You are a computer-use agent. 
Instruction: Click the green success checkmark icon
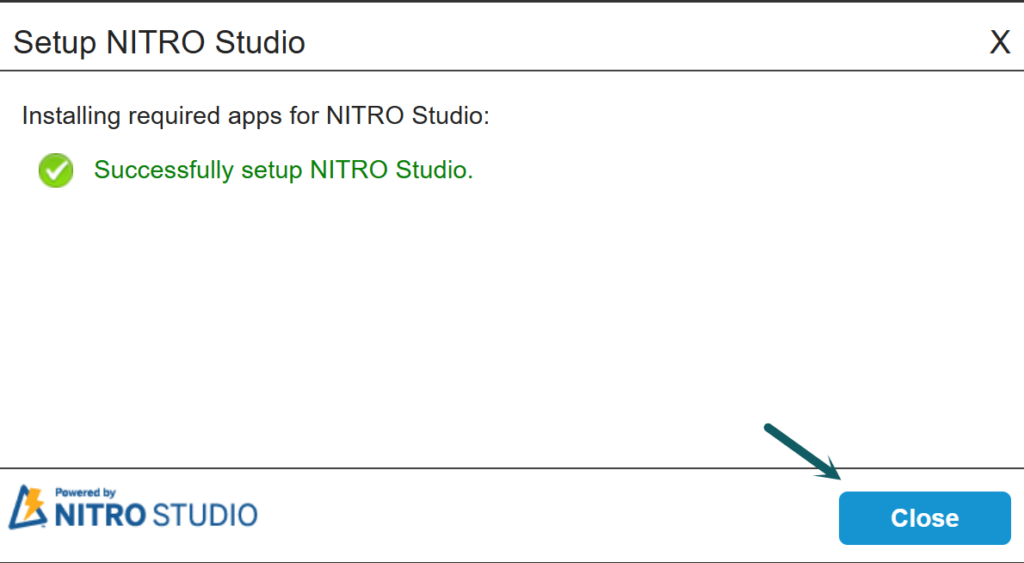(56, 170)
